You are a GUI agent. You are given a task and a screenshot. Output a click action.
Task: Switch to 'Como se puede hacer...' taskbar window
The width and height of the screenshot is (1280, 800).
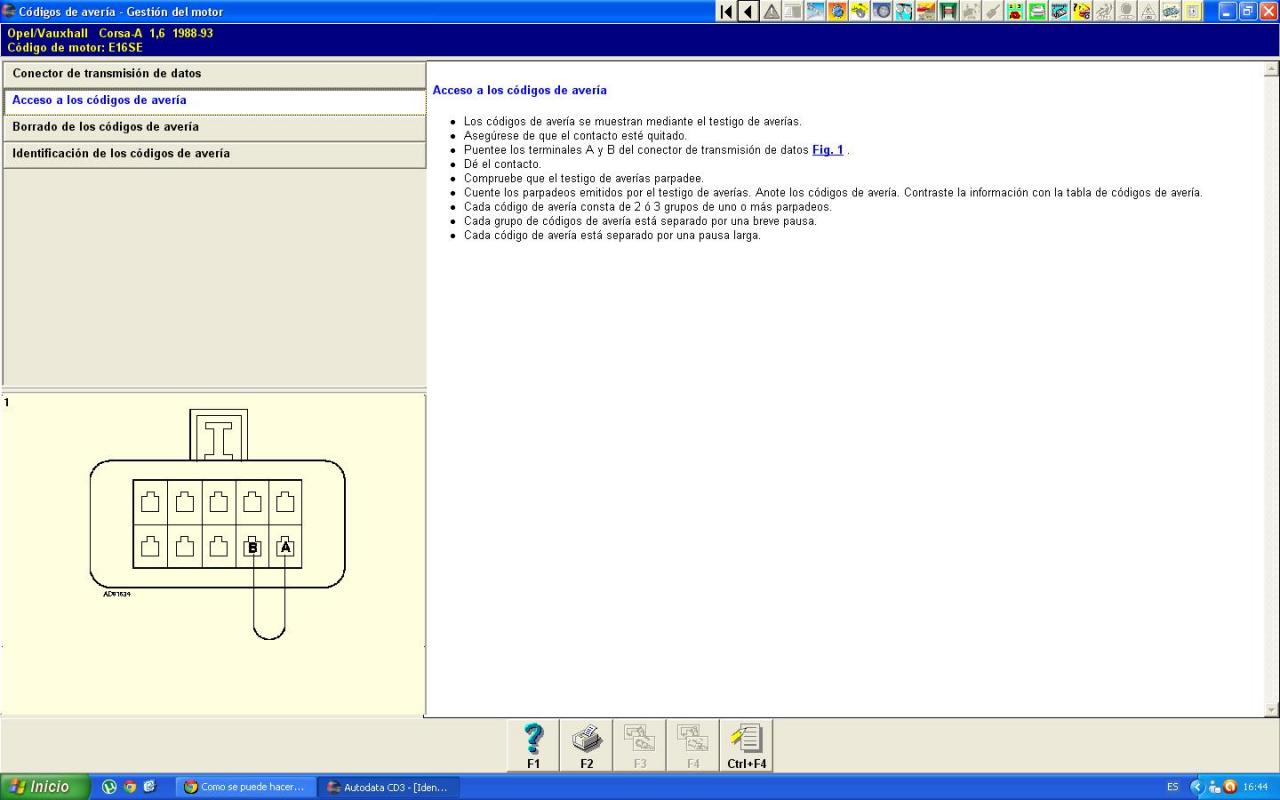click(246, 787)
